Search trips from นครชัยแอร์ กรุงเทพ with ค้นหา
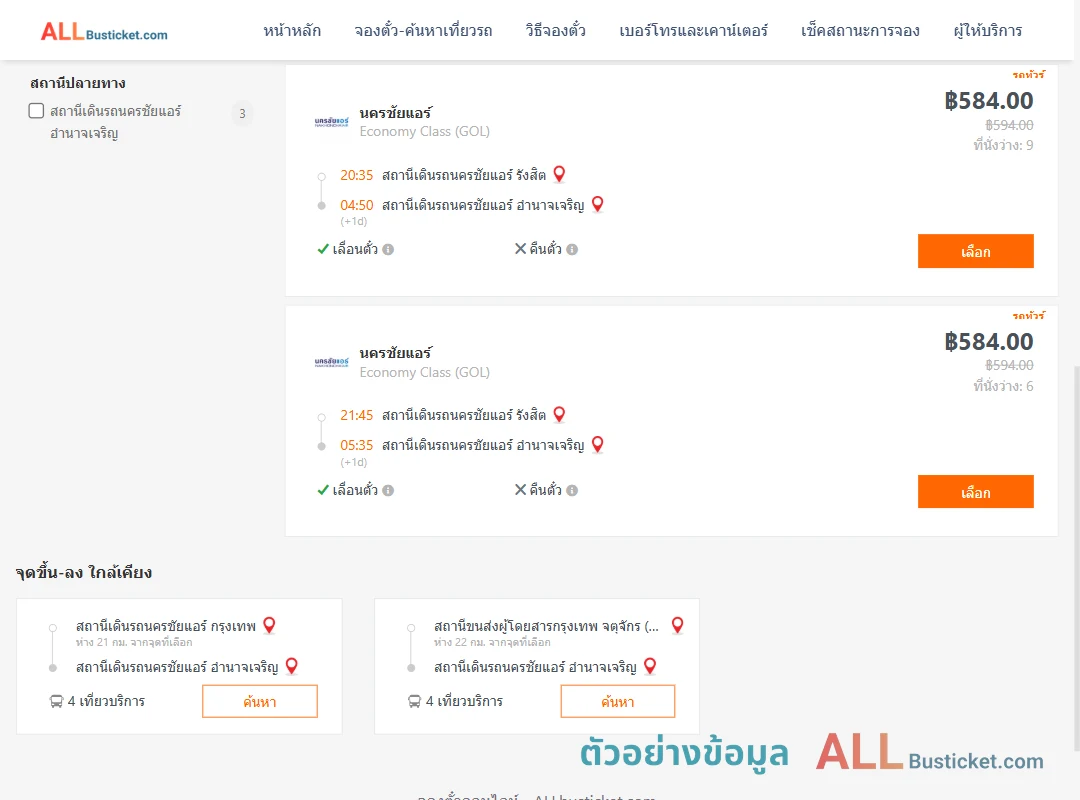 click(260, 701)
